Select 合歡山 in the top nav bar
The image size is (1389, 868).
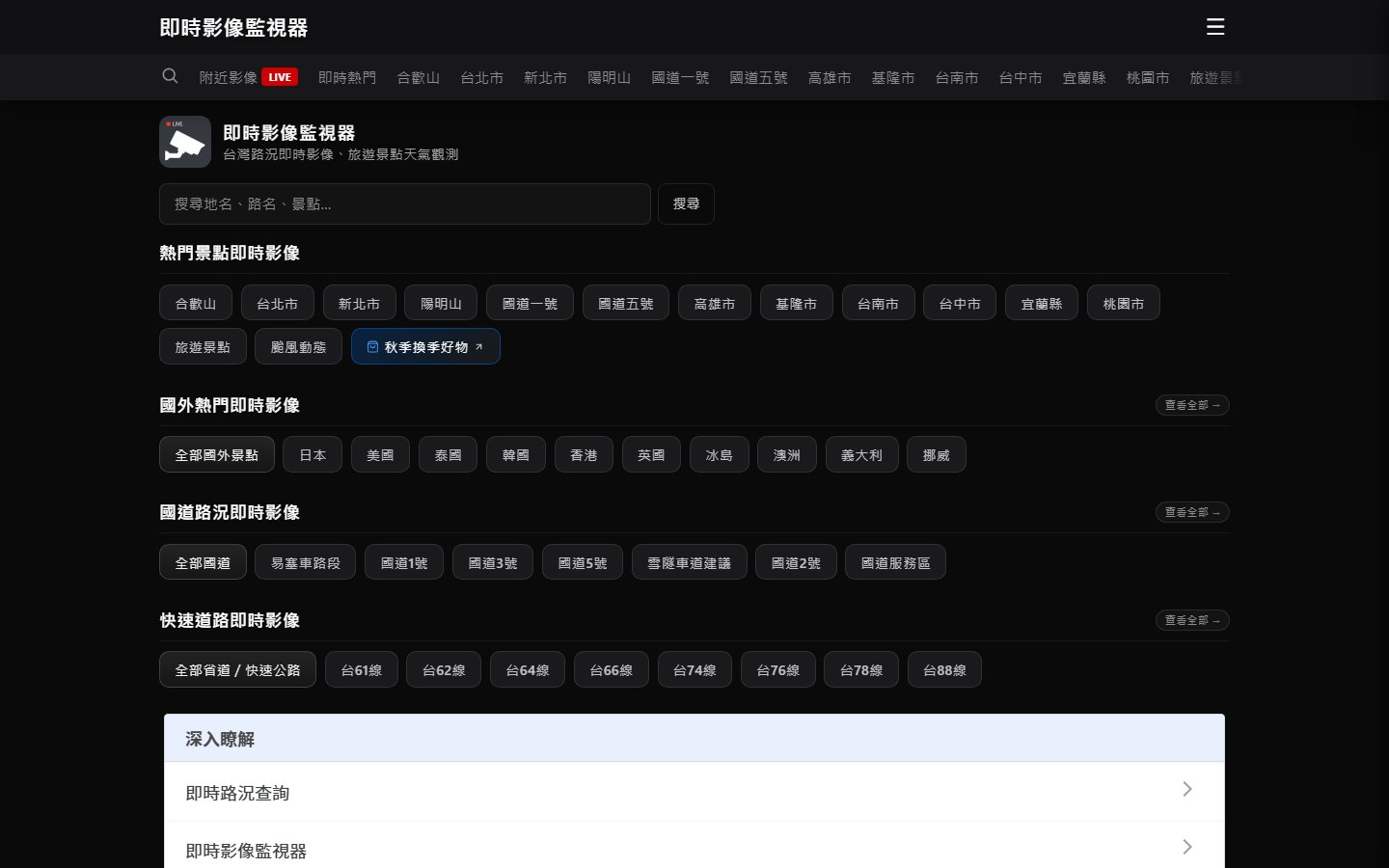pyautogui.click(x=419, y=77)
